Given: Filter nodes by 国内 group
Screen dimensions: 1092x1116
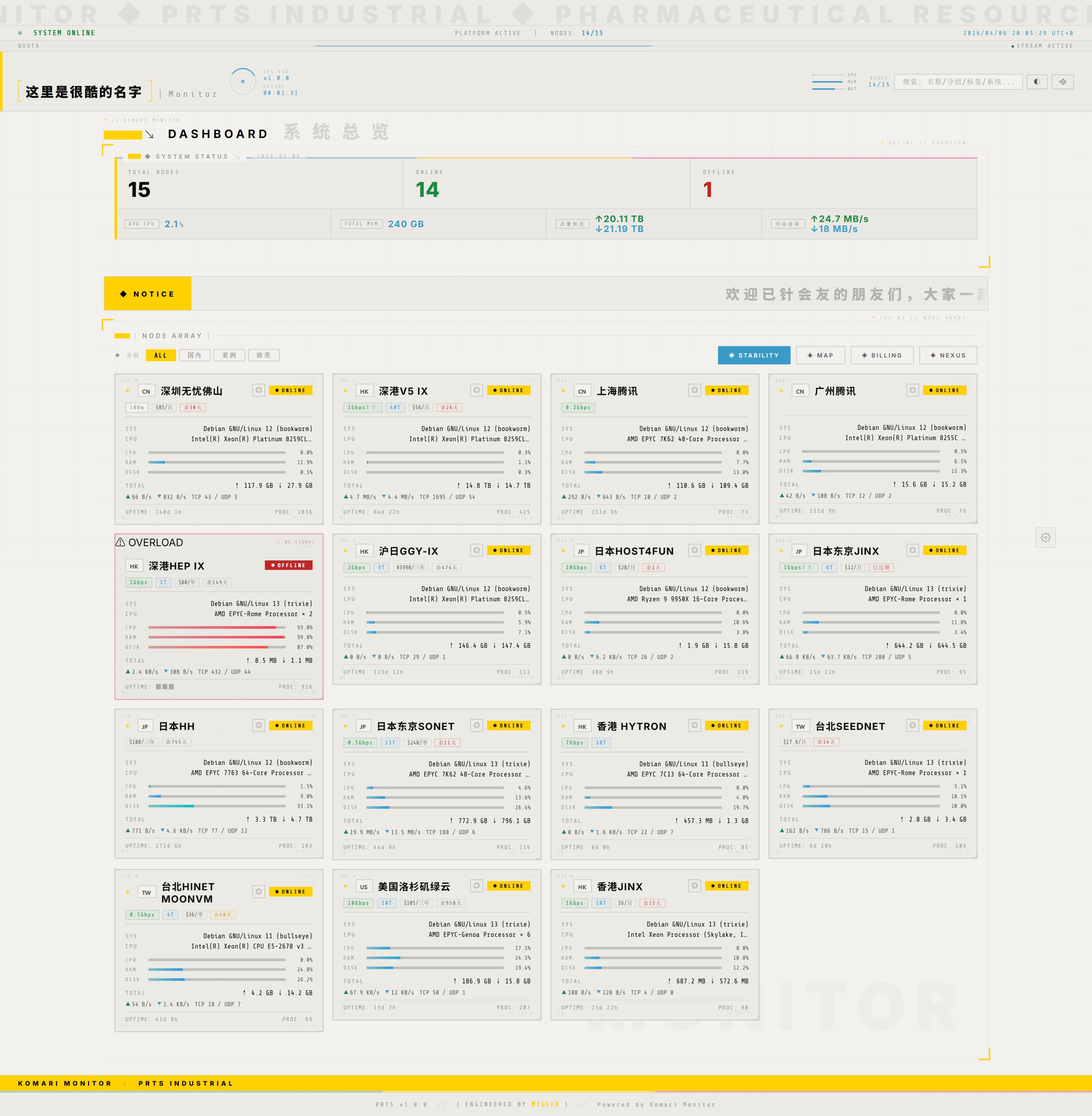Looking at the screenshot, I should point(194,355).
